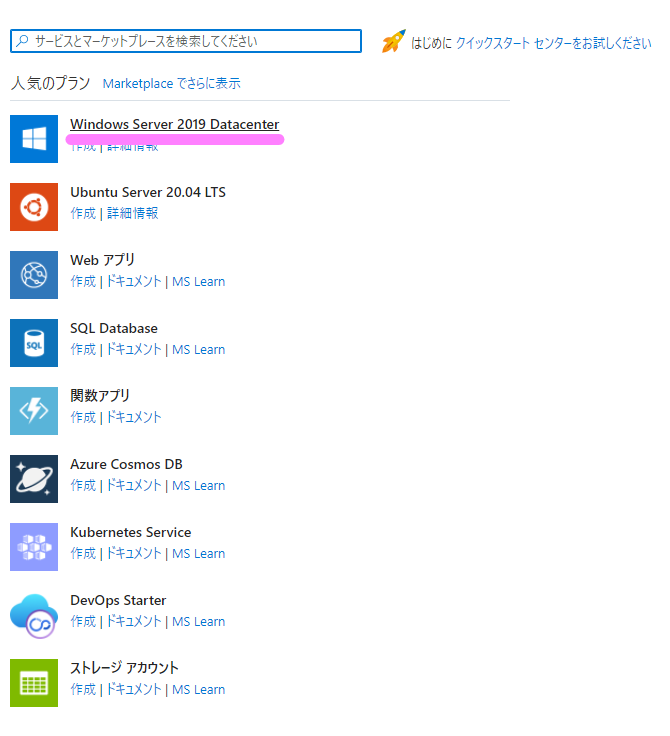670x736 pixels.
Task: Focus the service and marketplace search field
Action: coord(186,41)
